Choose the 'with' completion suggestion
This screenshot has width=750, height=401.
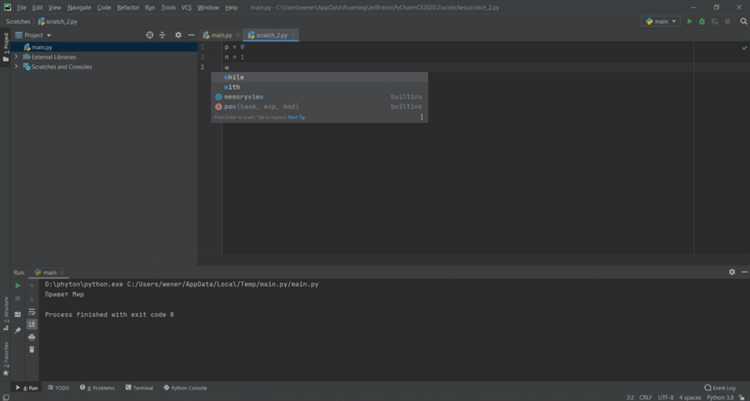[x=319, y=87]
